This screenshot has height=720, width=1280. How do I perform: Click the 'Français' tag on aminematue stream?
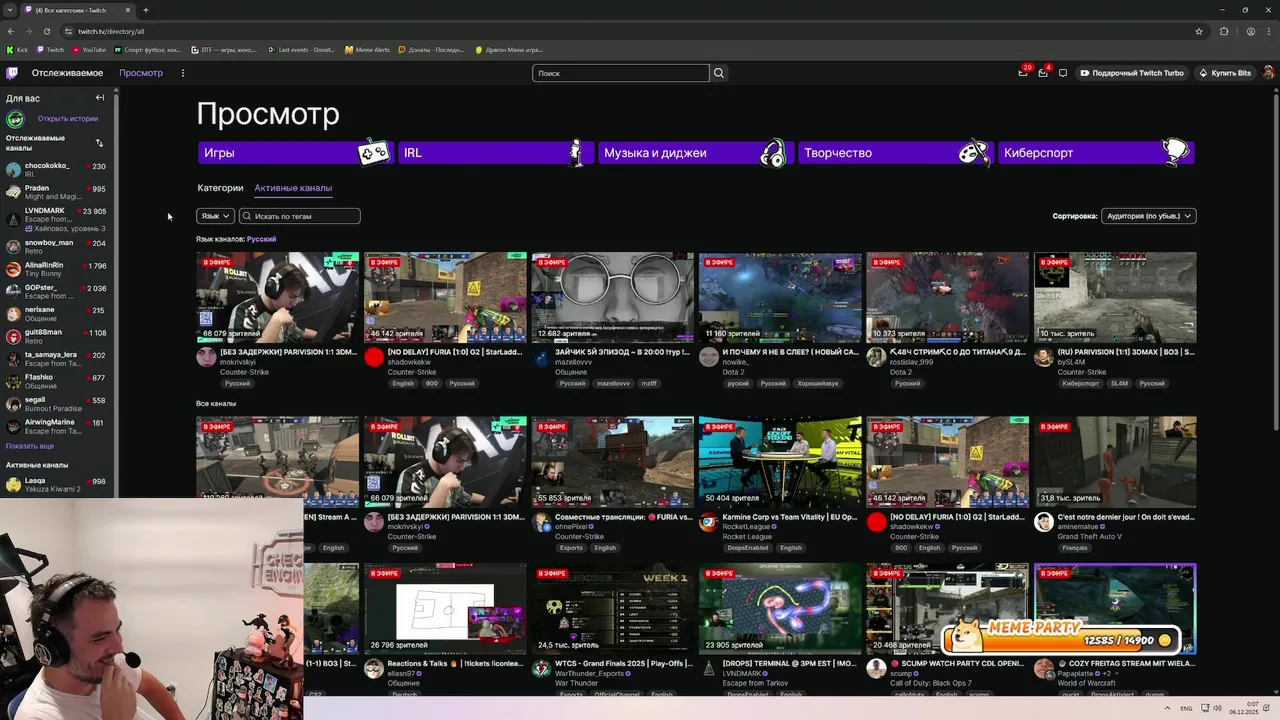click(x=1075, y=548)
